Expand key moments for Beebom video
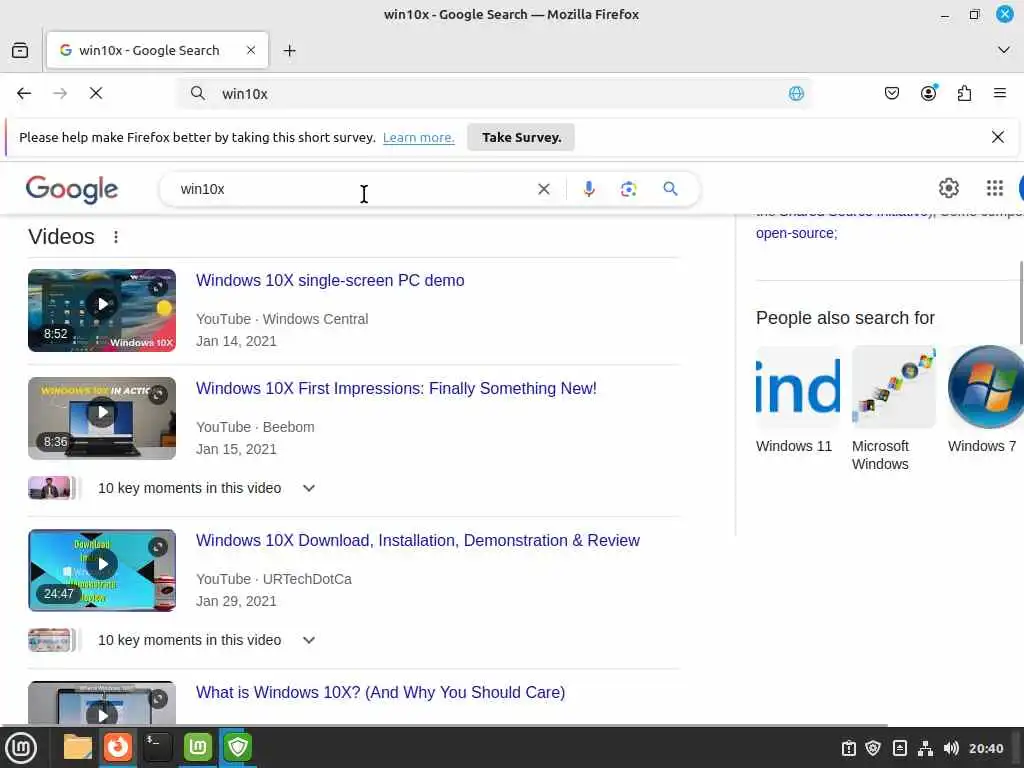Screen dimensions: 1024x768 point(309,488)
